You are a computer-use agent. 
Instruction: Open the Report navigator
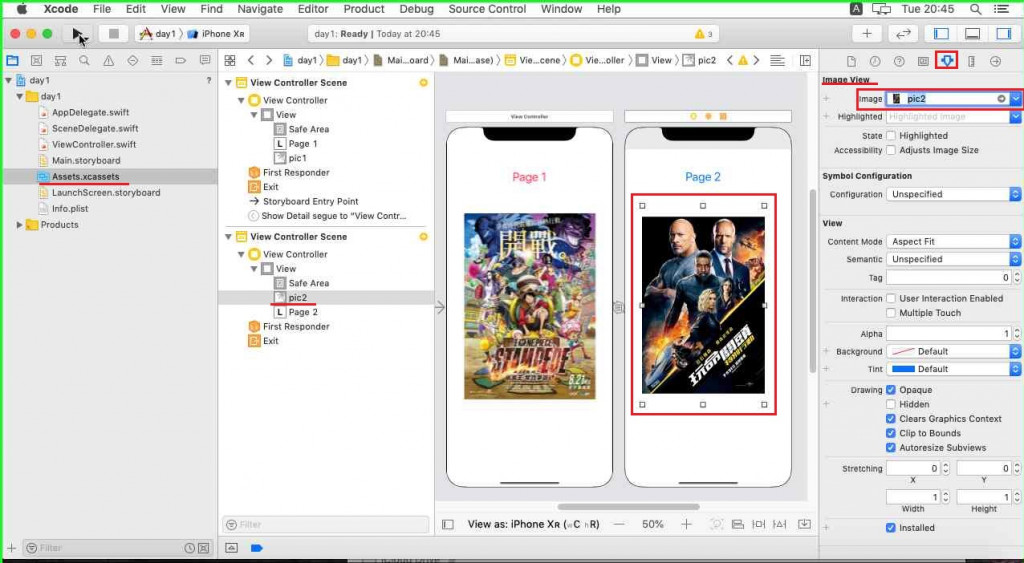pos(205,61)
